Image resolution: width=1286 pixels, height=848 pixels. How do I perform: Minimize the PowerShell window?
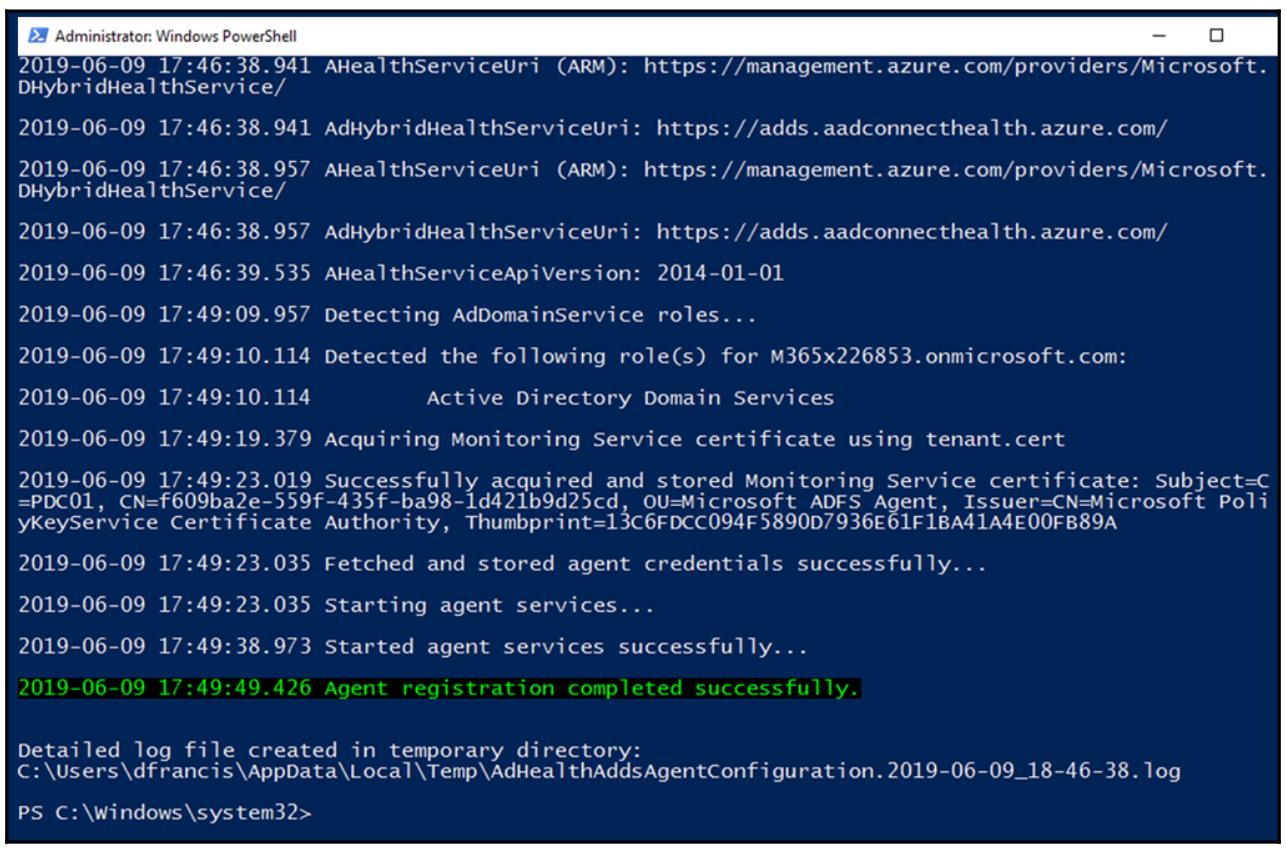tap(1159, 36)
